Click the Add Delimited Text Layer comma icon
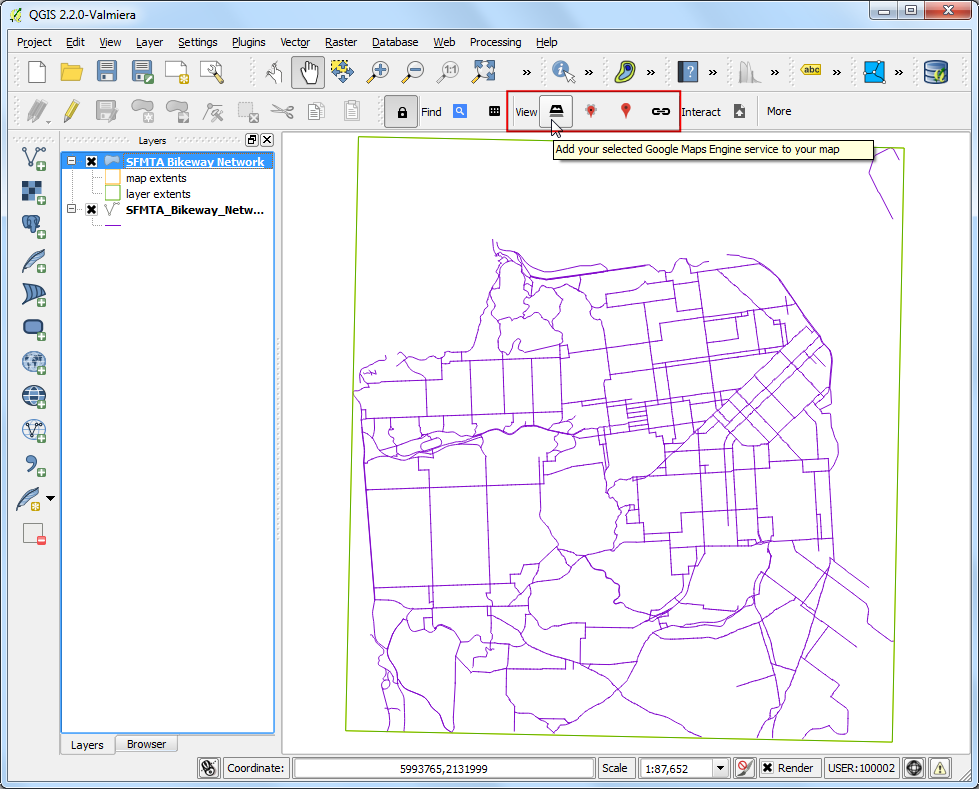The image size is (979, 789). [x=34, y=464]
